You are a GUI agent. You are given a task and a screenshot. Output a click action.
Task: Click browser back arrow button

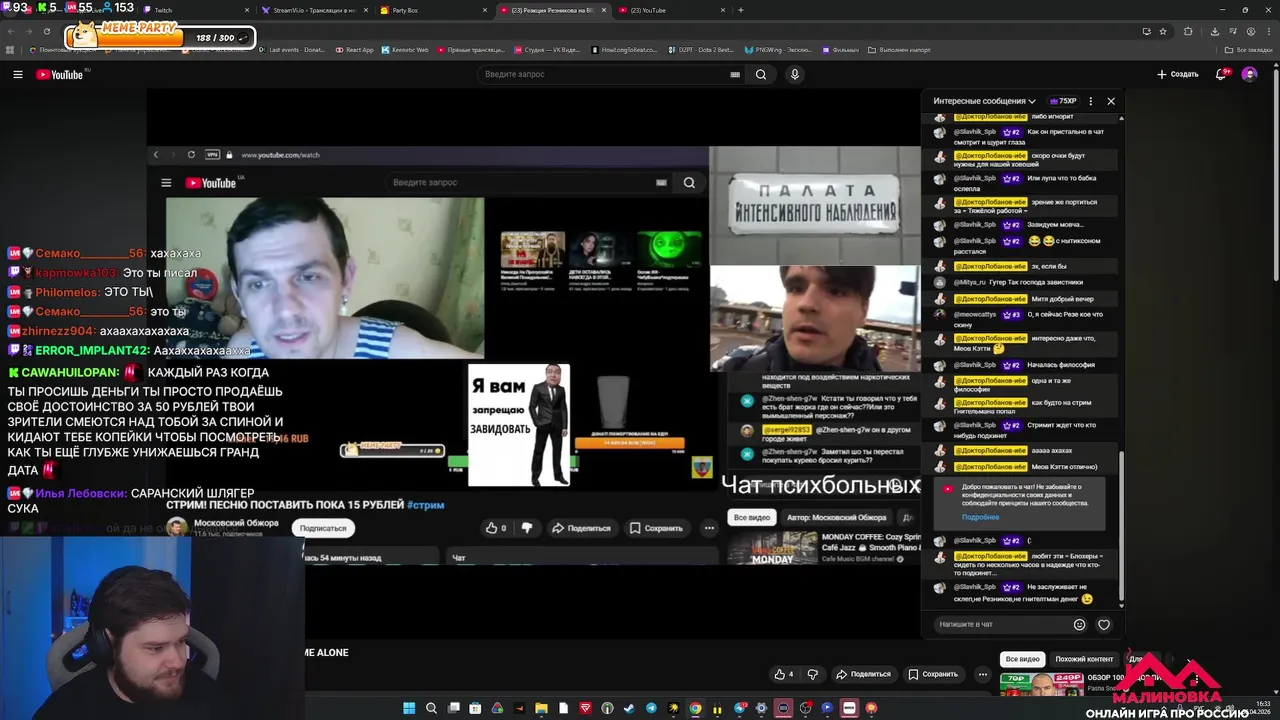pyautogui.click(x=12, y=31)
